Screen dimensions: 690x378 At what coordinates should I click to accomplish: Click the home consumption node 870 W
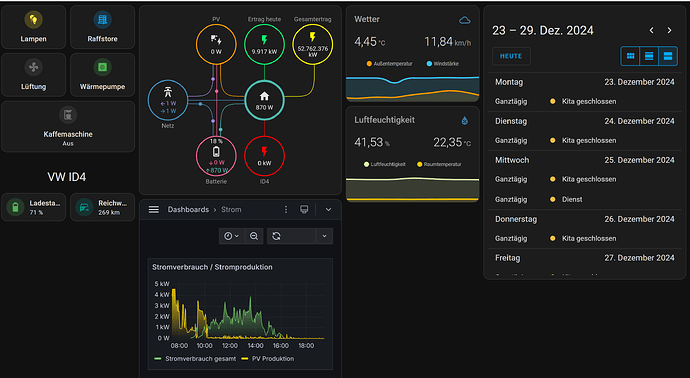(x=264, y=100)
